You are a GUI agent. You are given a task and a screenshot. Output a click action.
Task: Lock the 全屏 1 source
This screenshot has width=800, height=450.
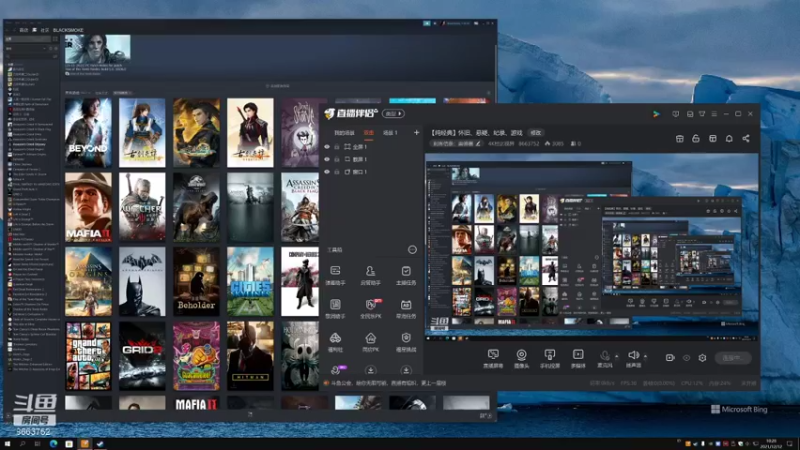[x=337, y=146]
